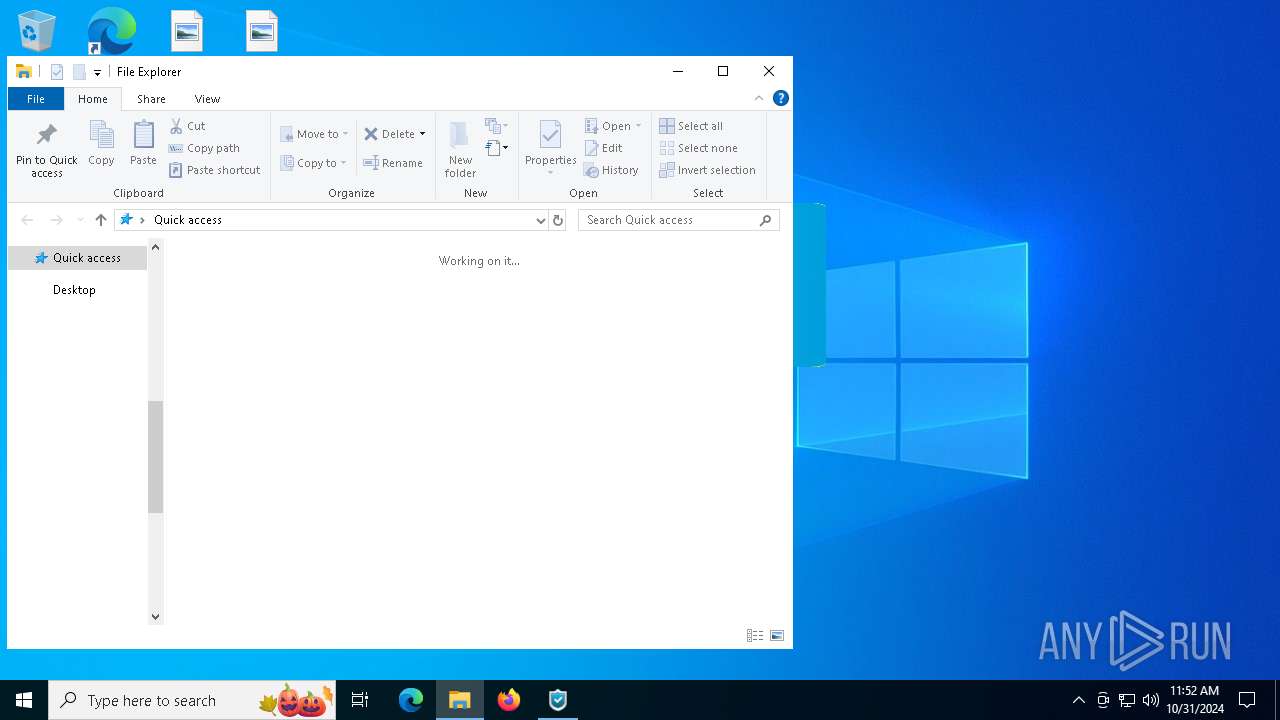This screenshot has width=1280, height=720.
Task: Click the Help question mark icon
Action: pyautogui.click(x=781, y=98)
